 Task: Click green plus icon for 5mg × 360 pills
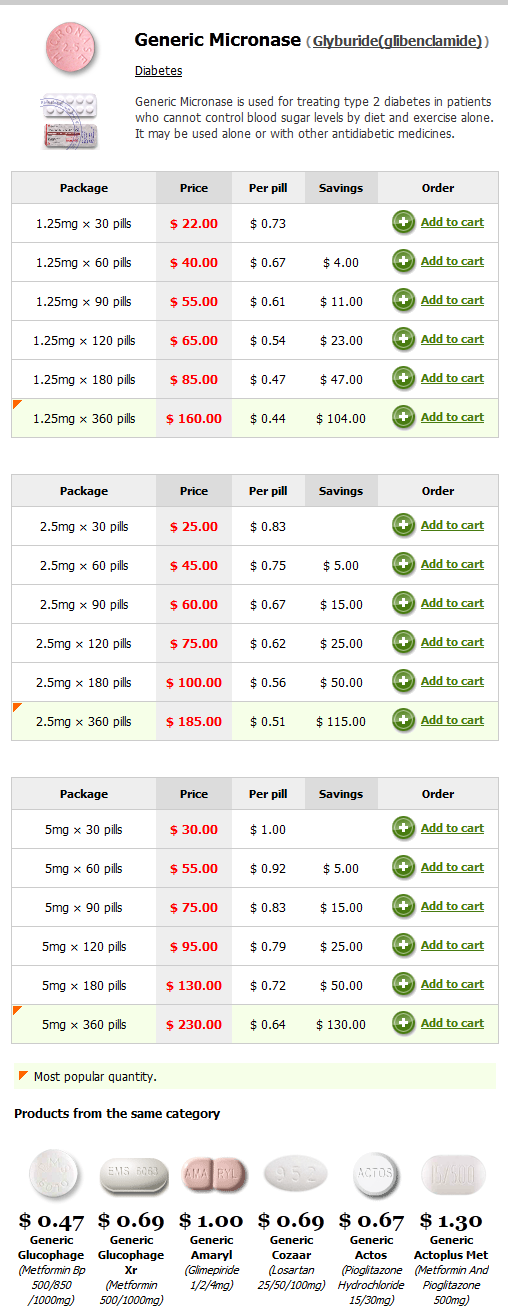[x=404, y=1023]
